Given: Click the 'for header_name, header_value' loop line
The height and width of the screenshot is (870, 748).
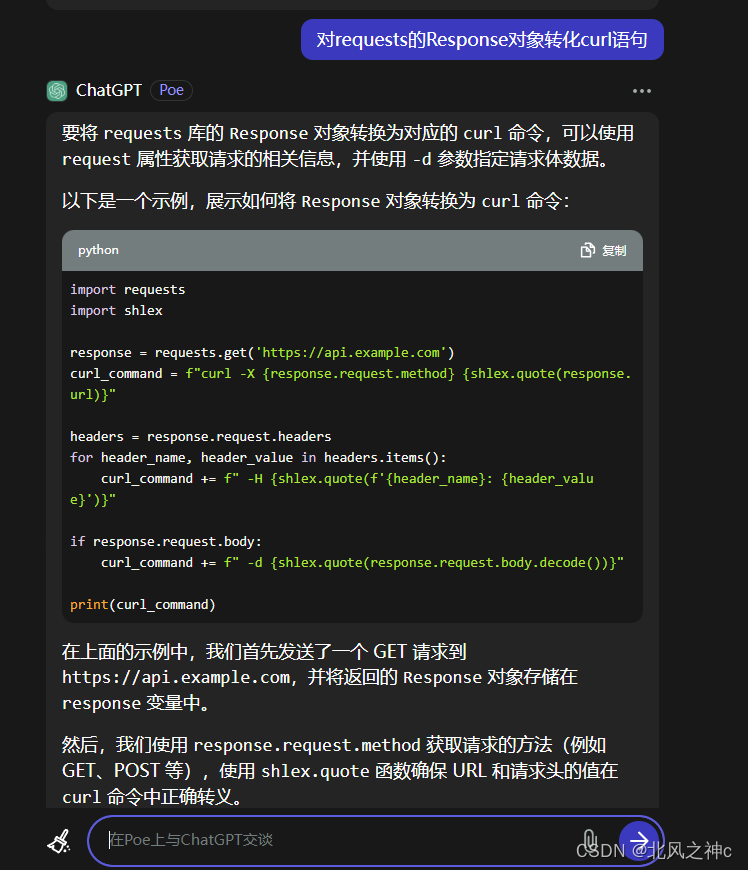Looking at the screenshot, I should 258,458.
